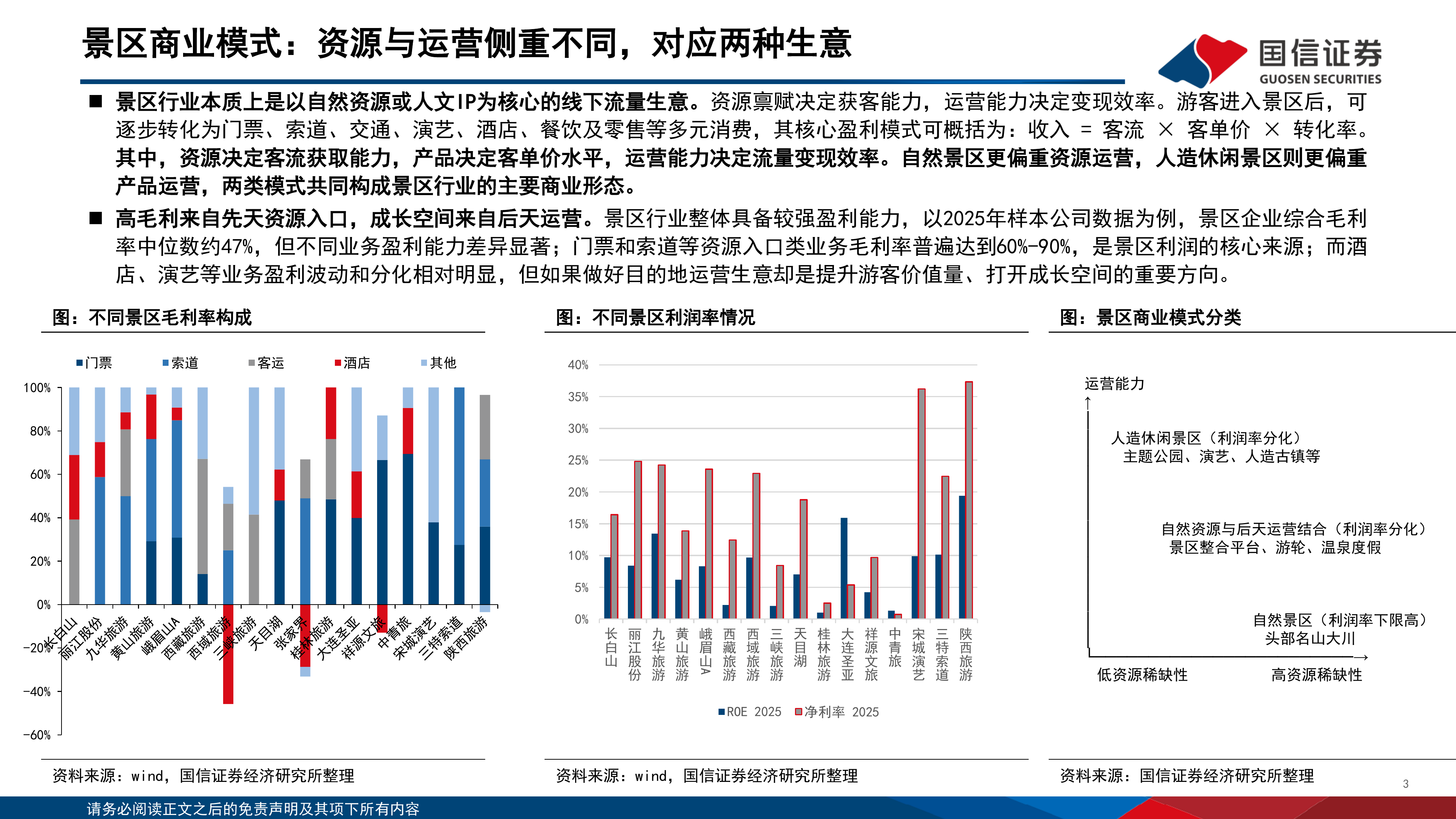Viewport: 1456px width, 819px height.
Task: Click the text 头部名山大川
Action: click(x=1310, y=638)
